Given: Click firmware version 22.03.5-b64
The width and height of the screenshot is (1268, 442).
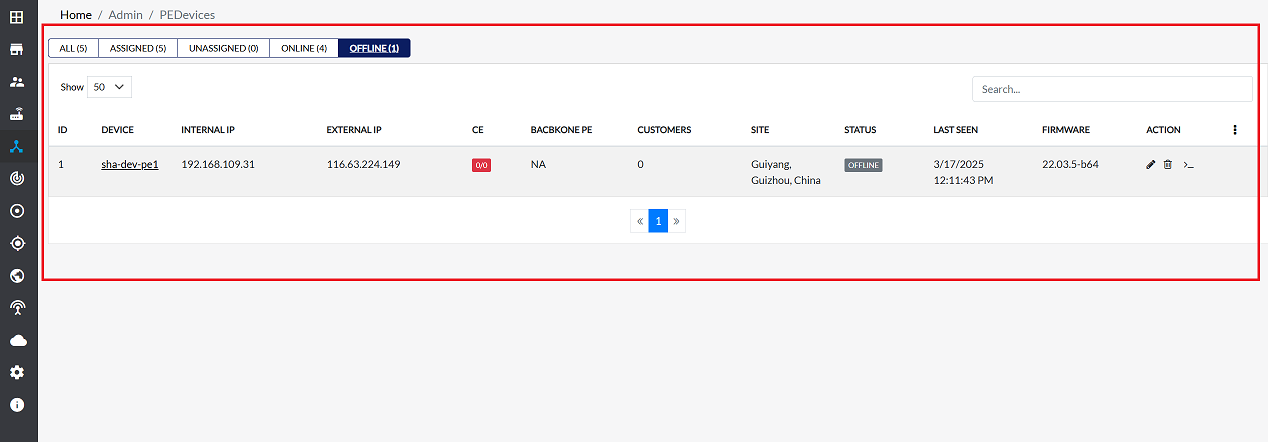Looking at the screenshot, I should click(1070, 164).
